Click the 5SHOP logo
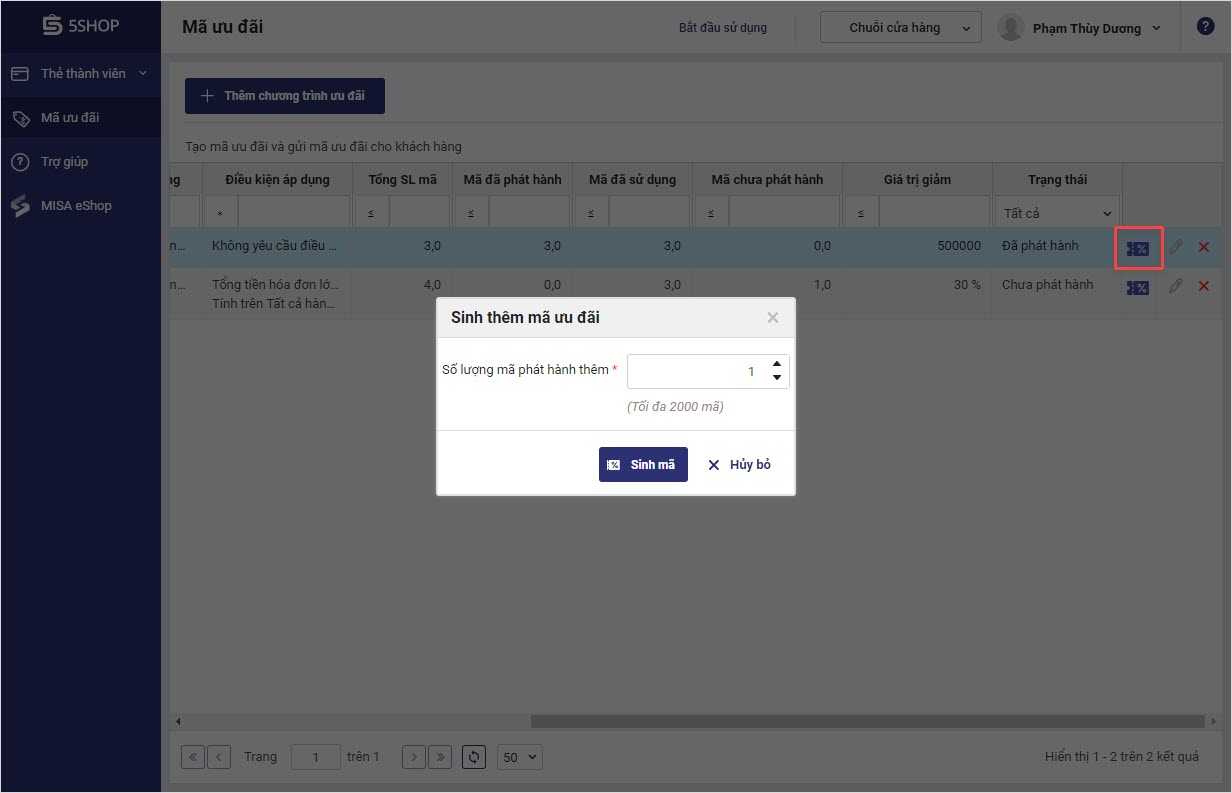Viewport: 1232px width, 793px height. point(80,26)
